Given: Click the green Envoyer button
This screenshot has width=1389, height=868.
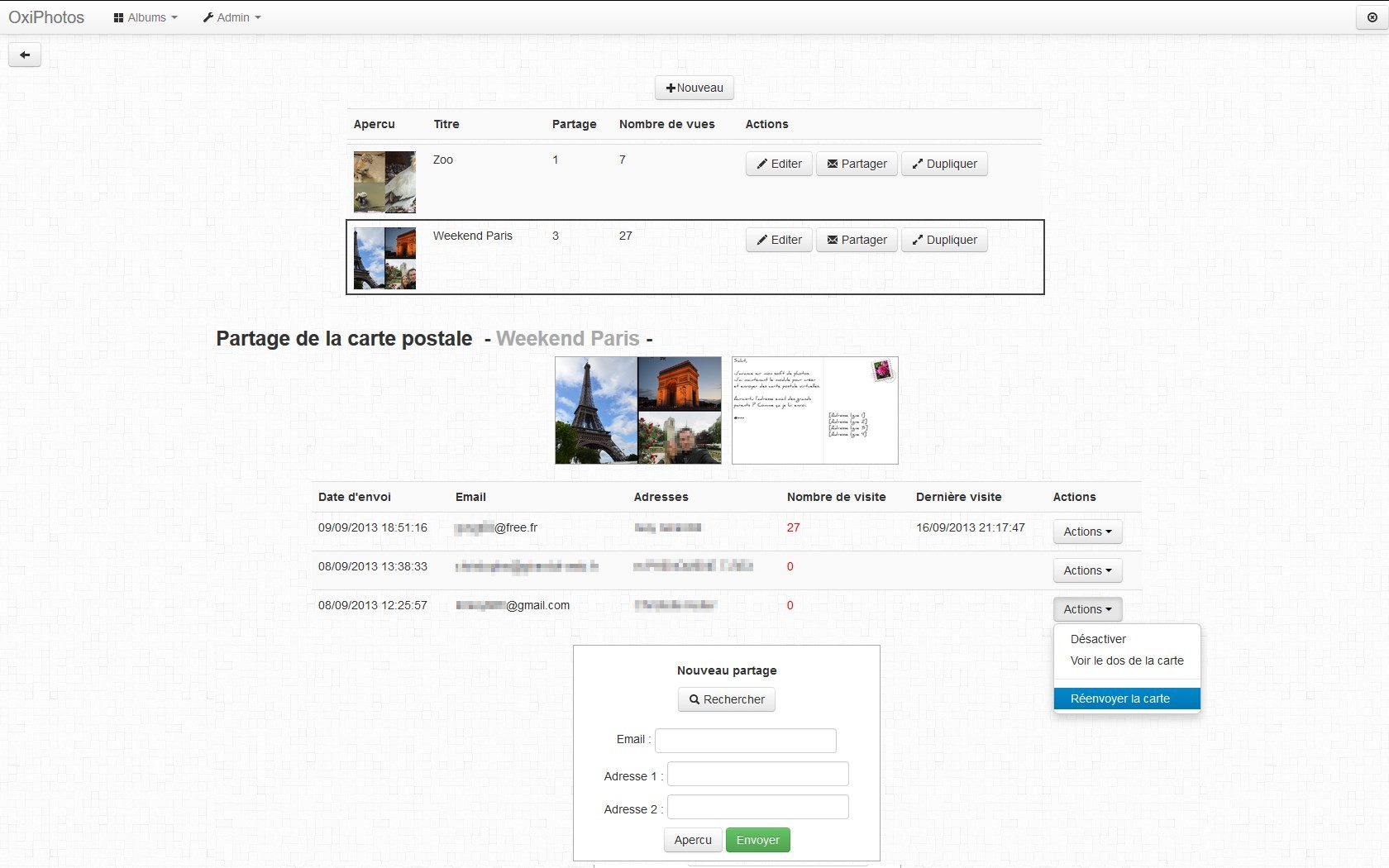Looking at the screenshot, I should tap(758, 840).
